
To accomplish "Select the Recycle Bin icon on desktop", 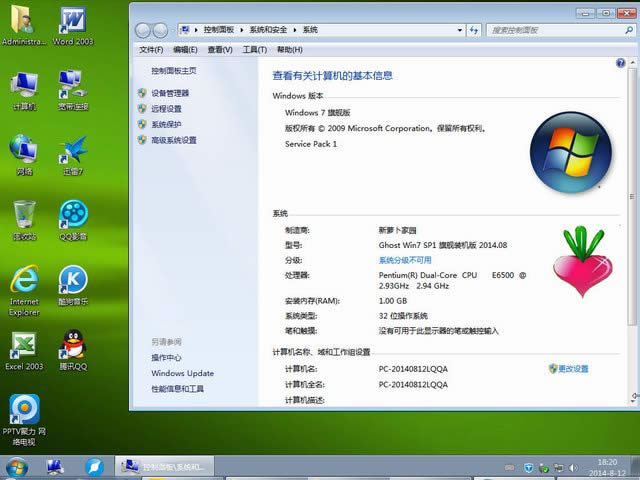I will [x=24, y=216].
